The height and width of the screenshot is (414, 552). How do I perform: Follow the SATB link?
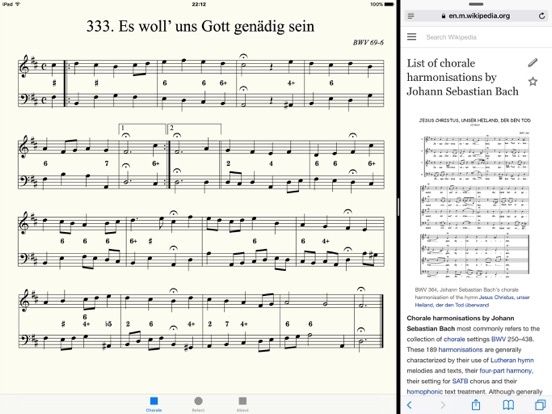[x=460, y=381]
